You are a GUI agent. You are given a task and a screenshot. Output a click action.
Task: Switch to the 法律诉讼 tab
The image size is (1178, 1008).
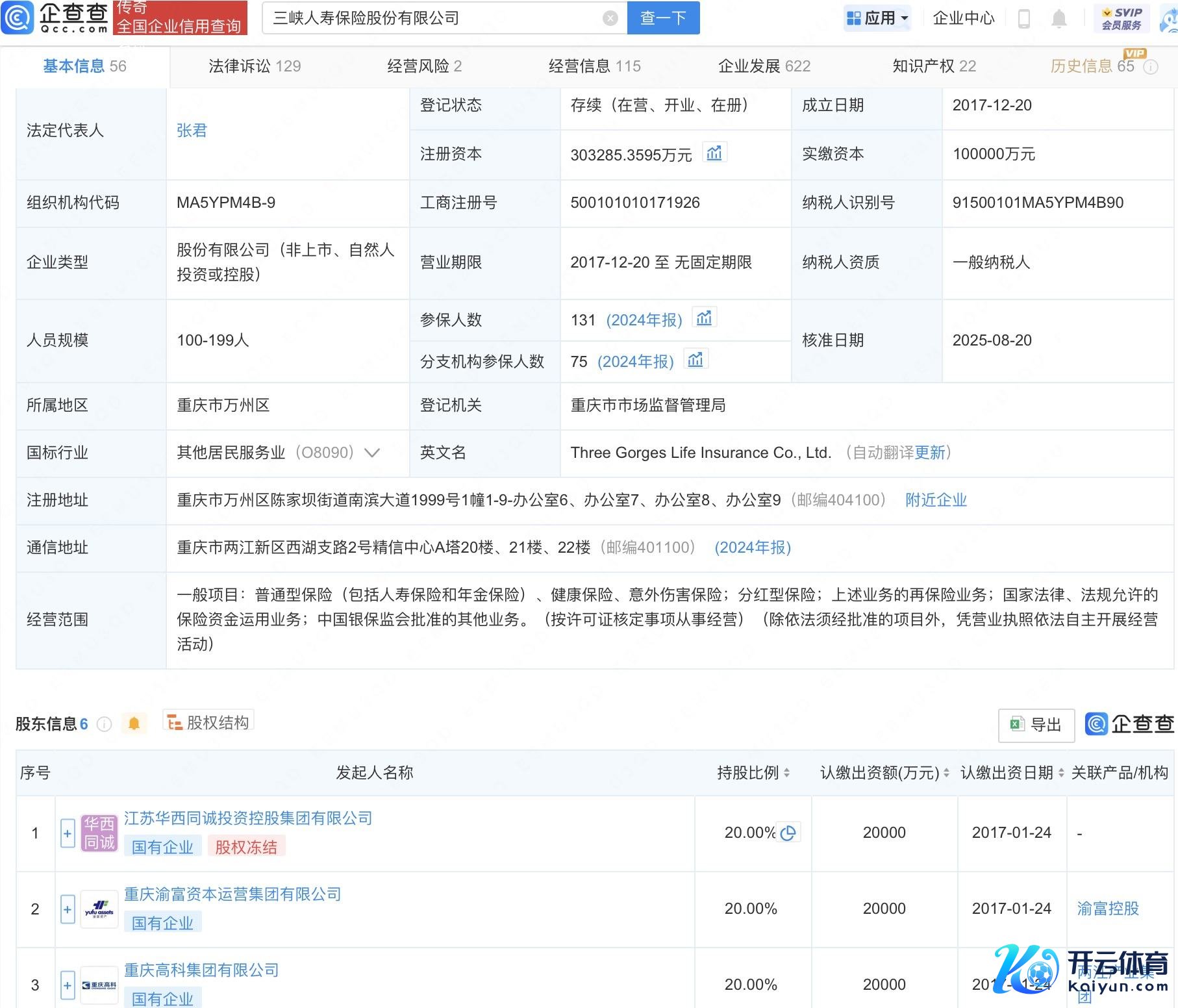255,66
